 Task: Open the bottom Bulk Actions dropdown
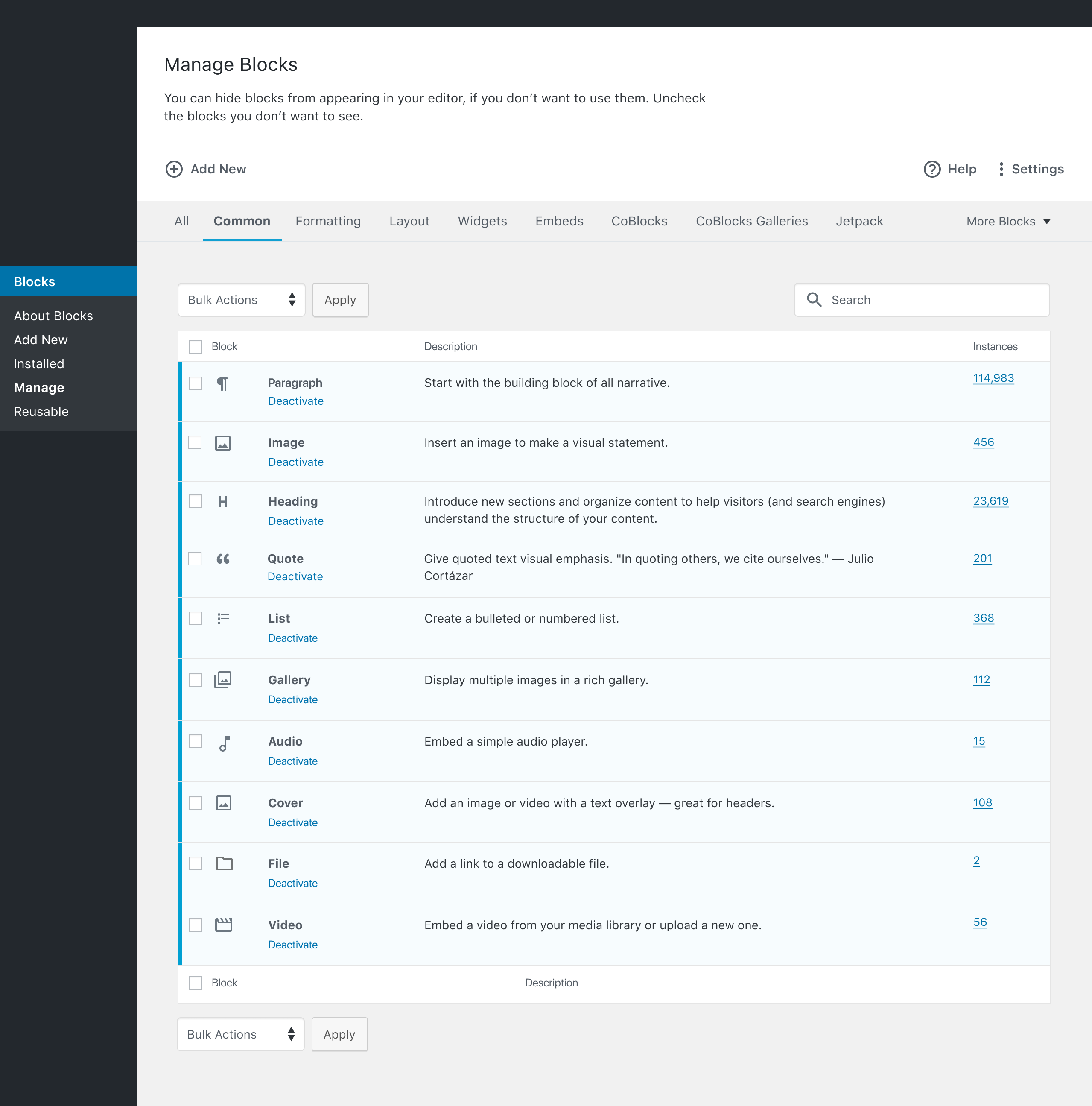240,1034
